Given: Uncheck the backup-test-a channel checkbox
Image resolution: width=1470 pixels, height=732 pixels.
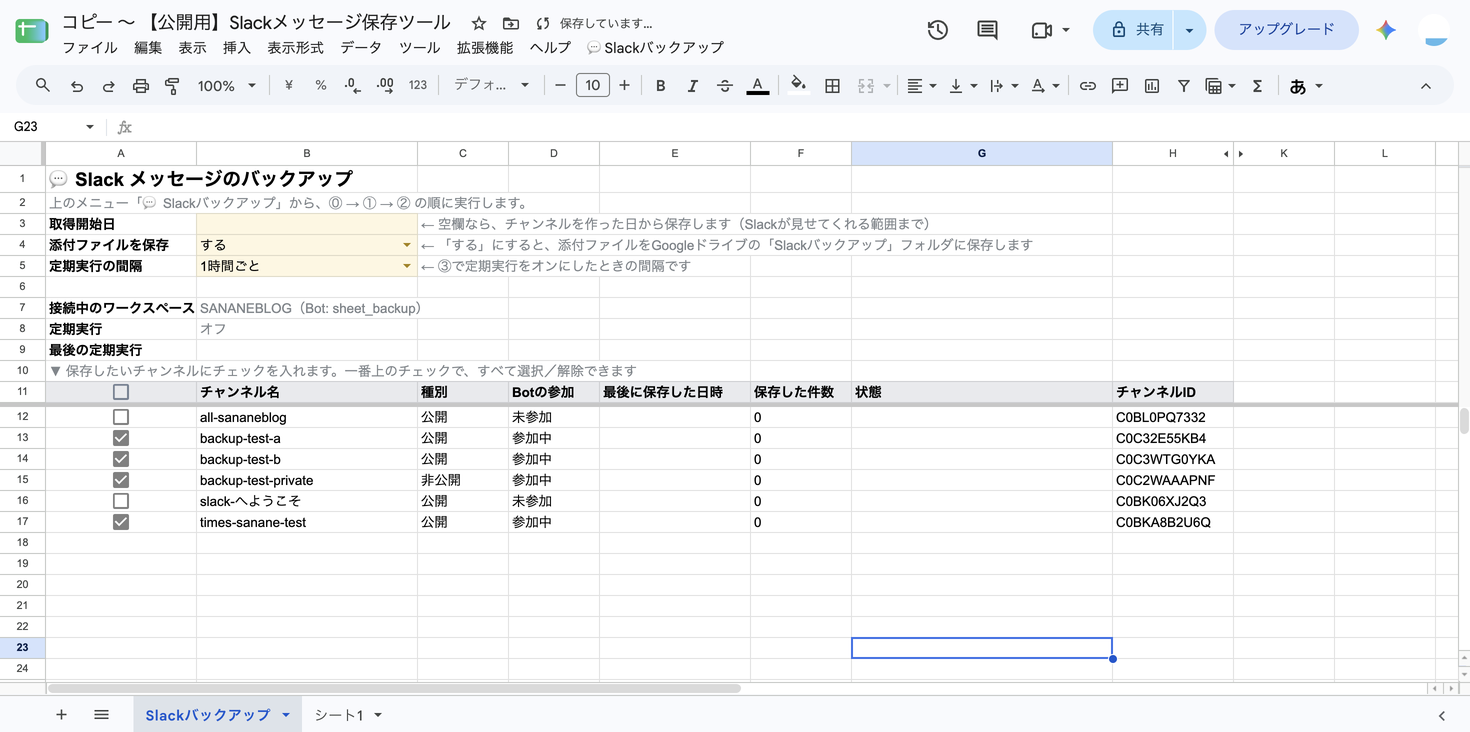Looking at the screenshot, I should tap(121, 438).
